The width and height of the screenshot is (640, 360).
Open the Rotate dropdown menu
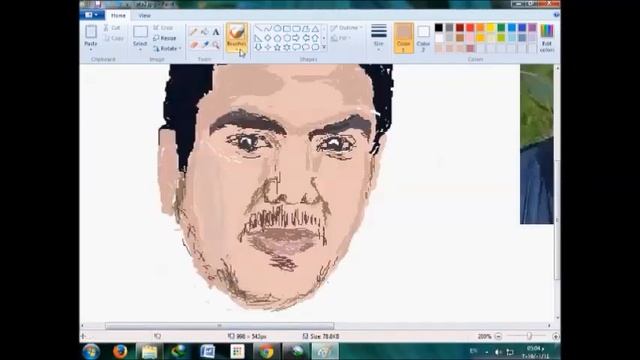point(167,48)
